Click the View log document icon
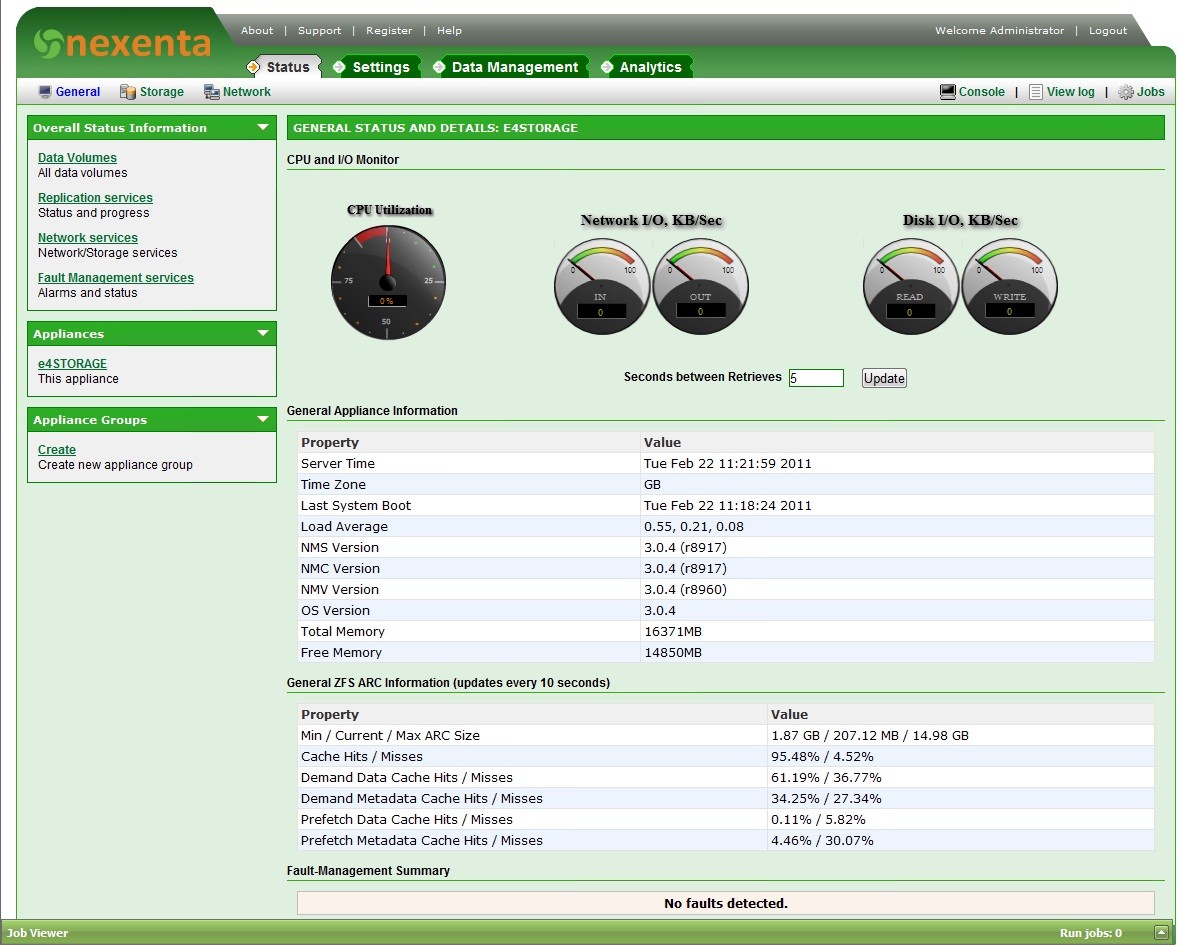This screenshot has width=1177, height=945. coord(1036,92)
